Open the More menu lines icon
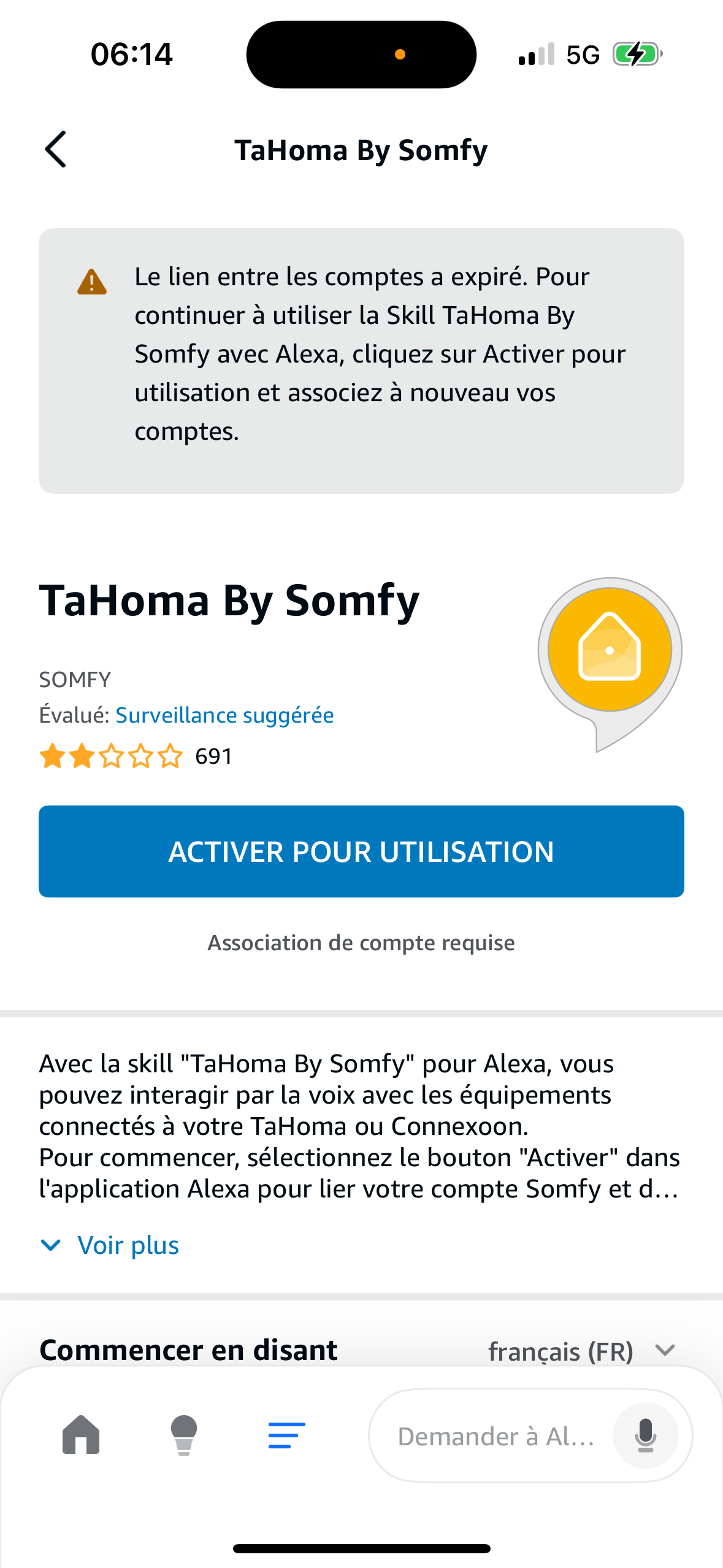This screenshot has width=723, height=1568. tap(286, 1435)
